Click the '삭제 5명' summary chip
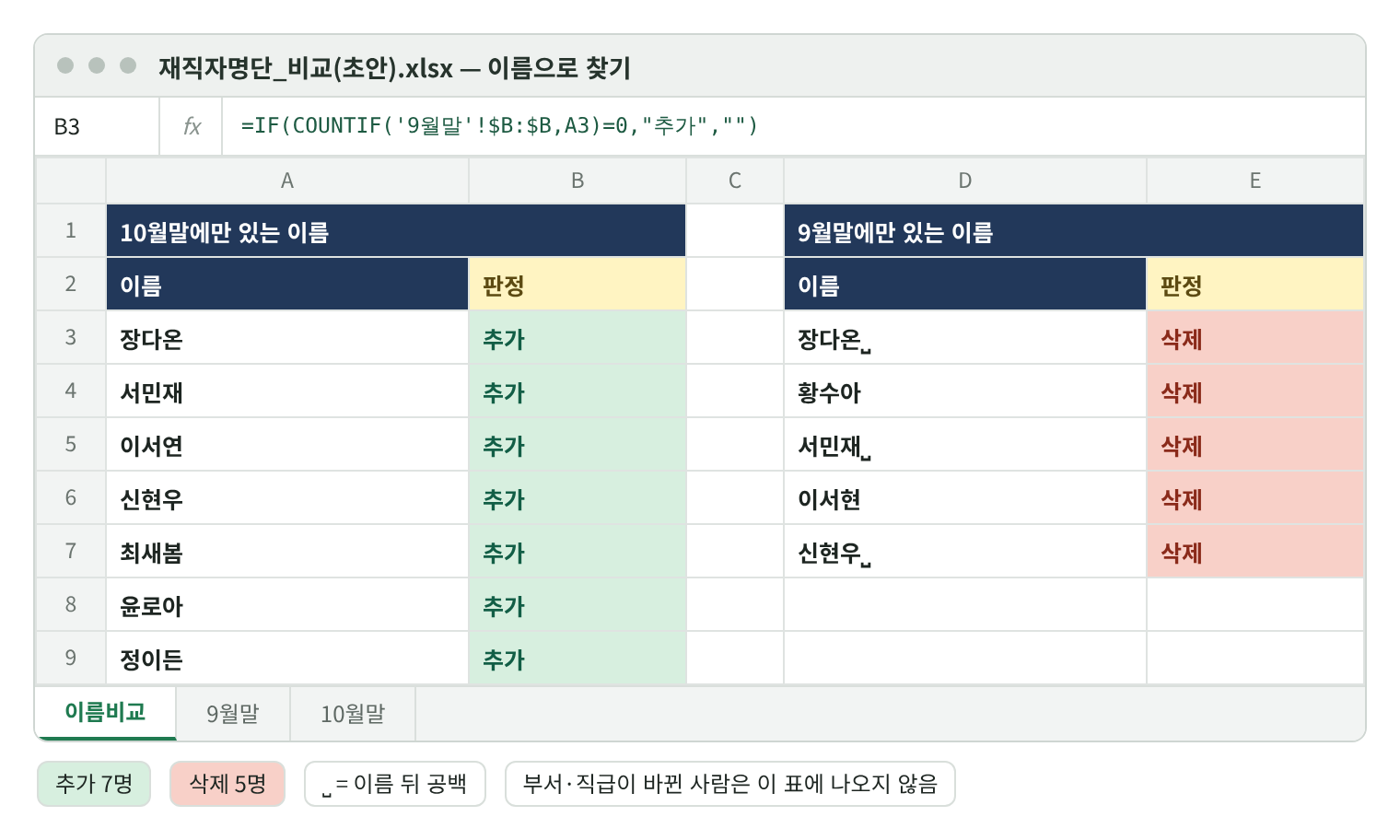 (227, 784)
